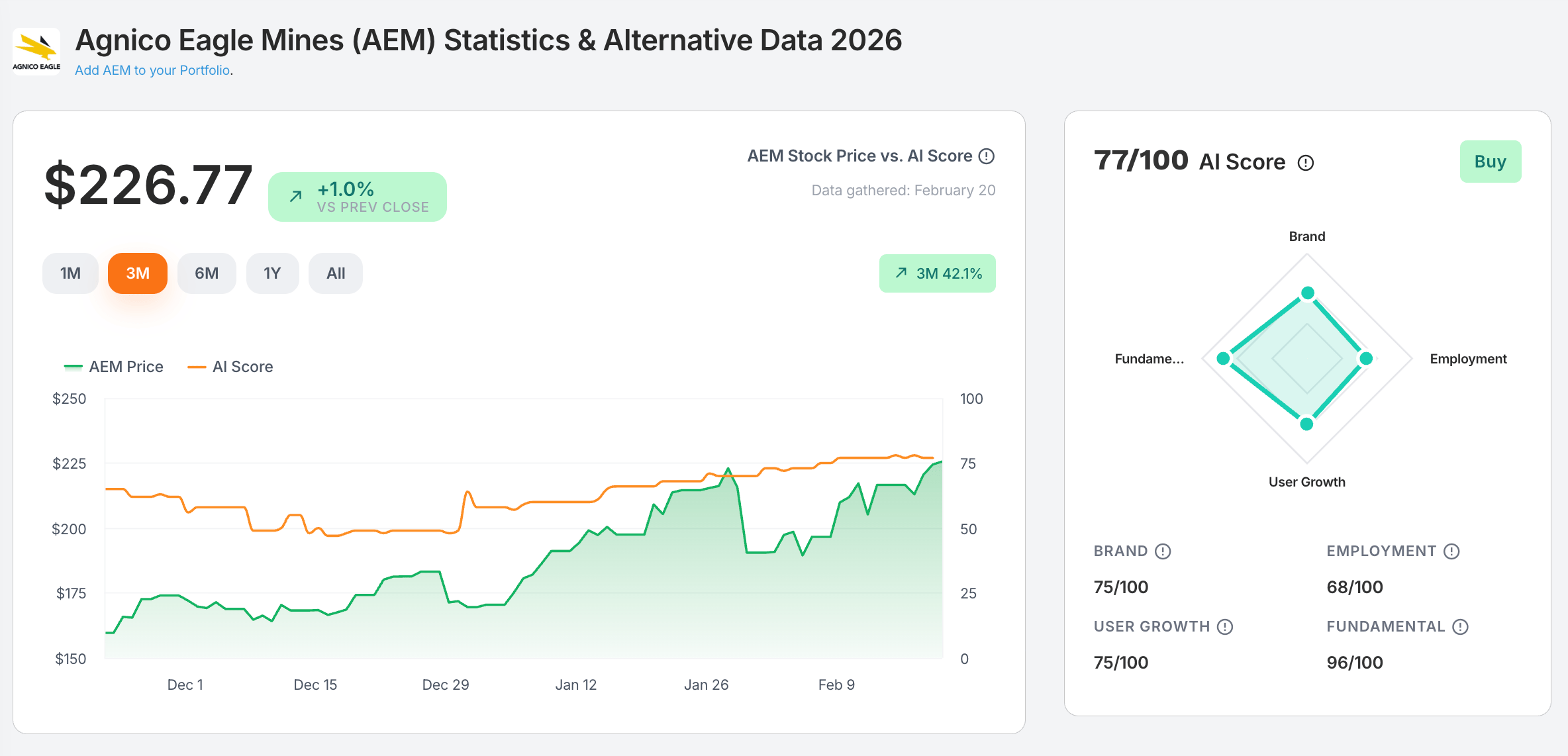The width and height of the screenshot is (1568, 756).
Task: Click the USER GROWTH info icon
Action: point(1225,627)
